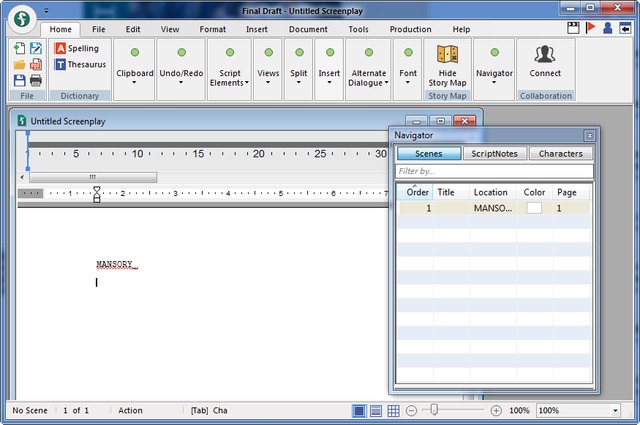Click the scene color swatch in Navigator
The height and width of the screenshot is (425, 640).
[534, 208]
